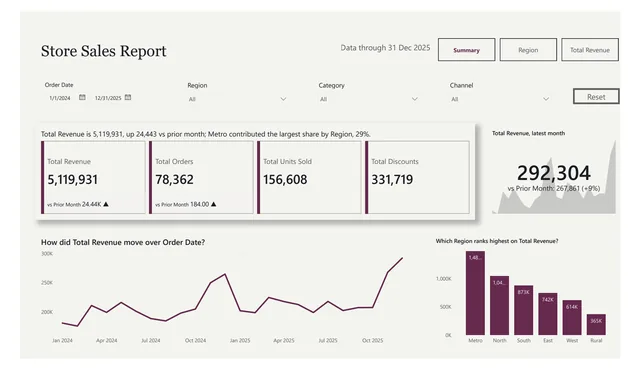Click the 331,719 discounts value

pyautogui.click(x=392, y=179)
